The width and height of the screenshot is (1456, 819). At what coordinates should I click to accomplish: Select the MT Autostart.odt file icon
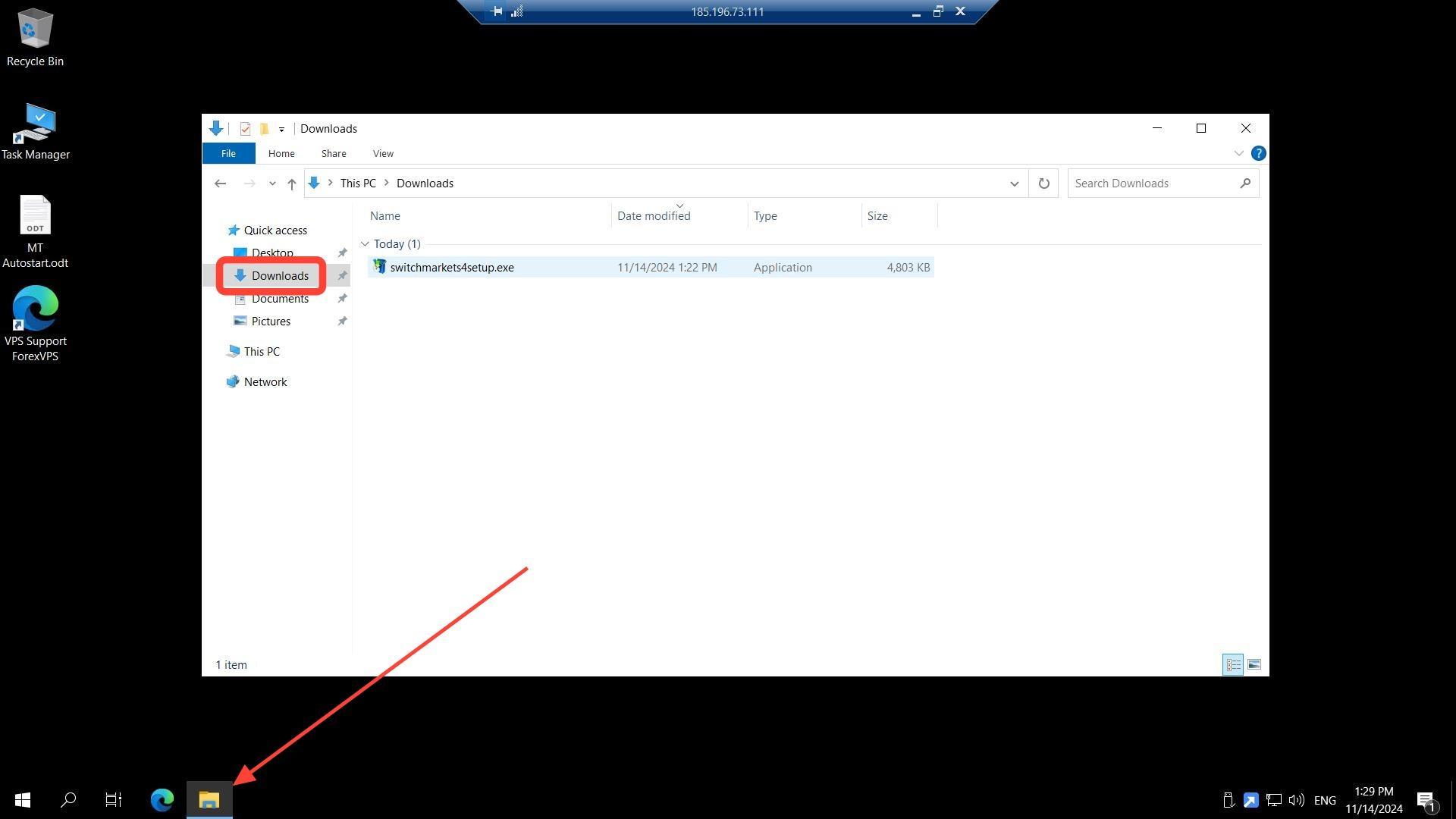click(x=35, y=232)
